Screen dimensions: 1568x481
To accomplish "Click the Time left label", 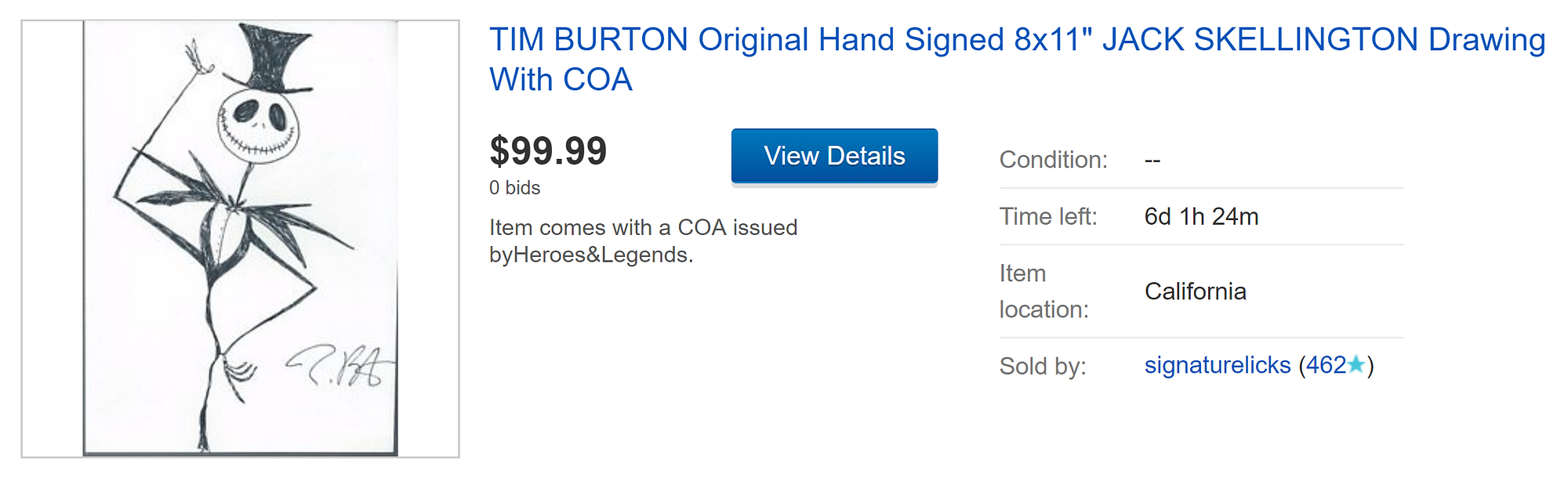I will (x=1048, y=216).
